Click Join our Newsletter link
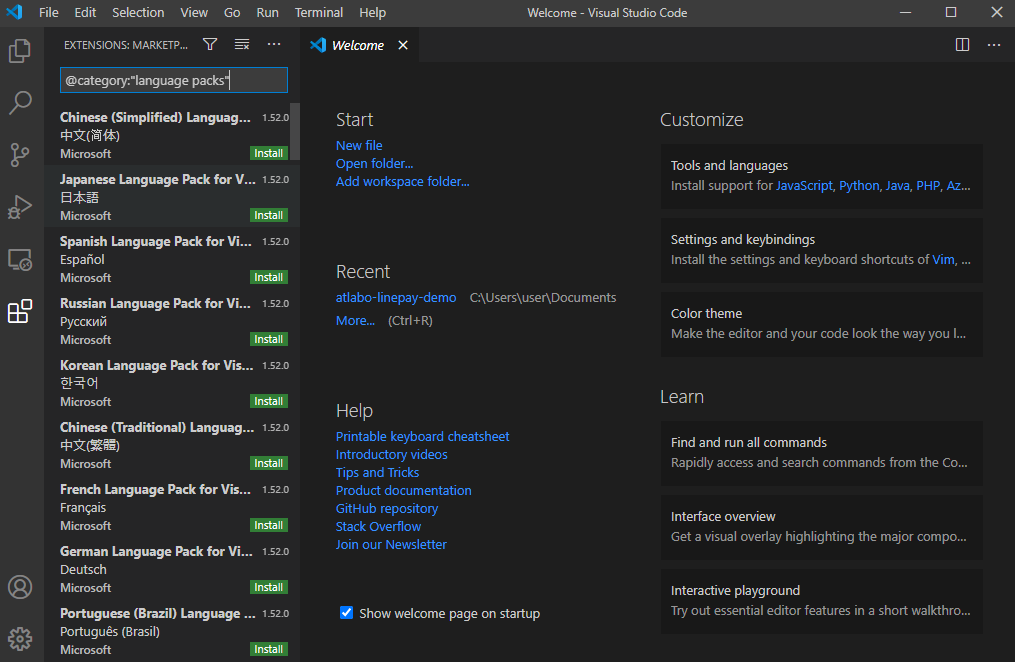The width and height of the screenshot is (1015, 662). pos(391,545)
